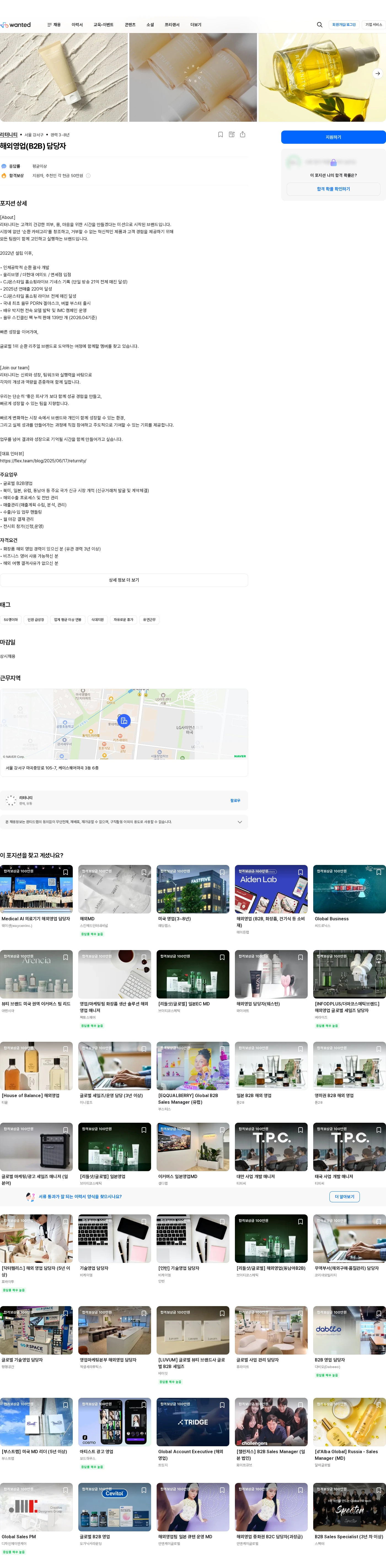Expand details with 상세 정보 더 보기
This screenshot has height=1568, width=386.
point(124,580)
